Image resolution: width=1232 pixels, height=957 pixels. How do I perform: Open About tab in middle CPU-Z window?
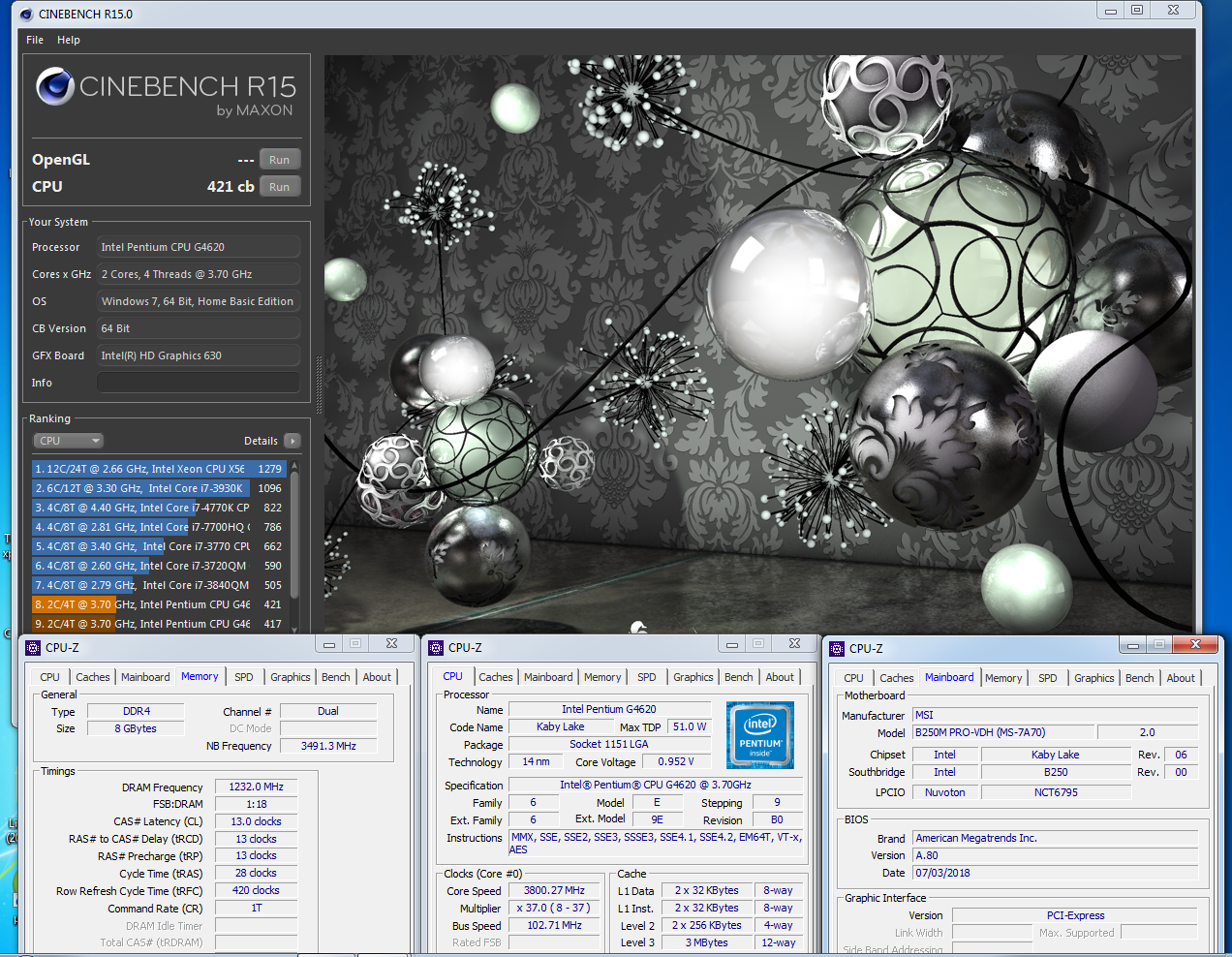[x=780, y=677]
